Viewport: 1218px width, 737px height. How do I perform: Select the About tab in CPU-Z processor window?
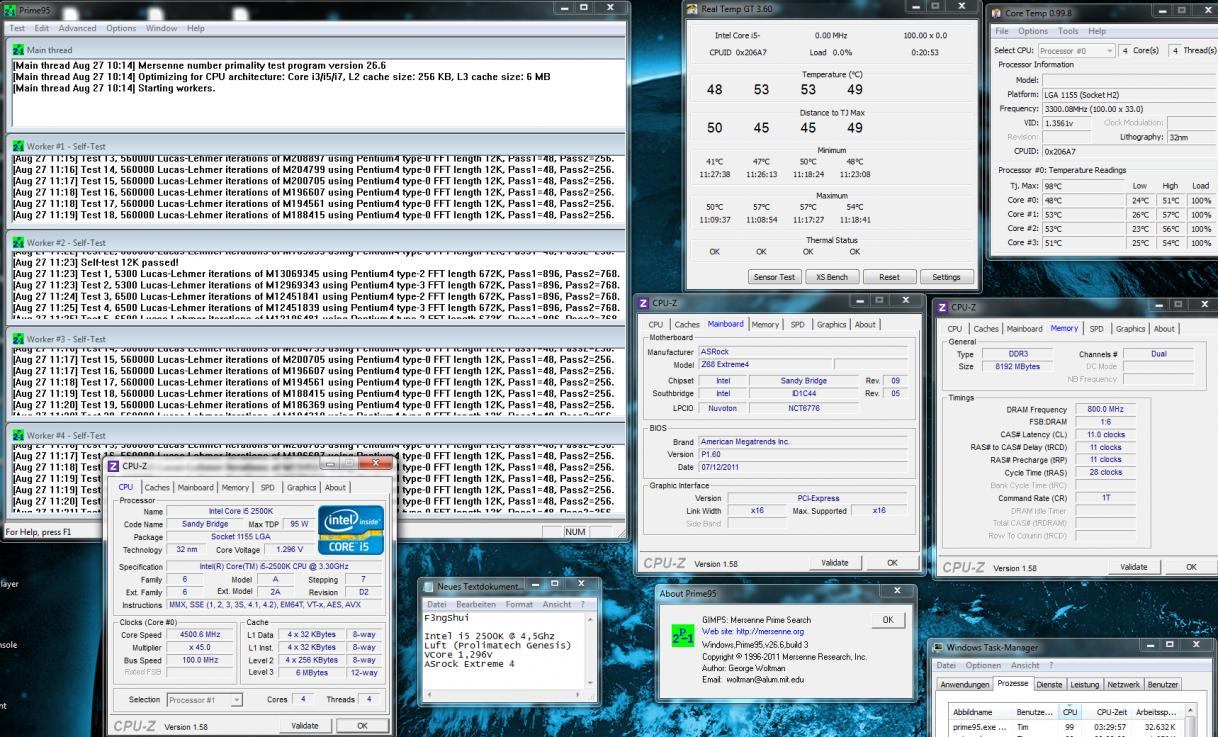[x=335, y=487]
